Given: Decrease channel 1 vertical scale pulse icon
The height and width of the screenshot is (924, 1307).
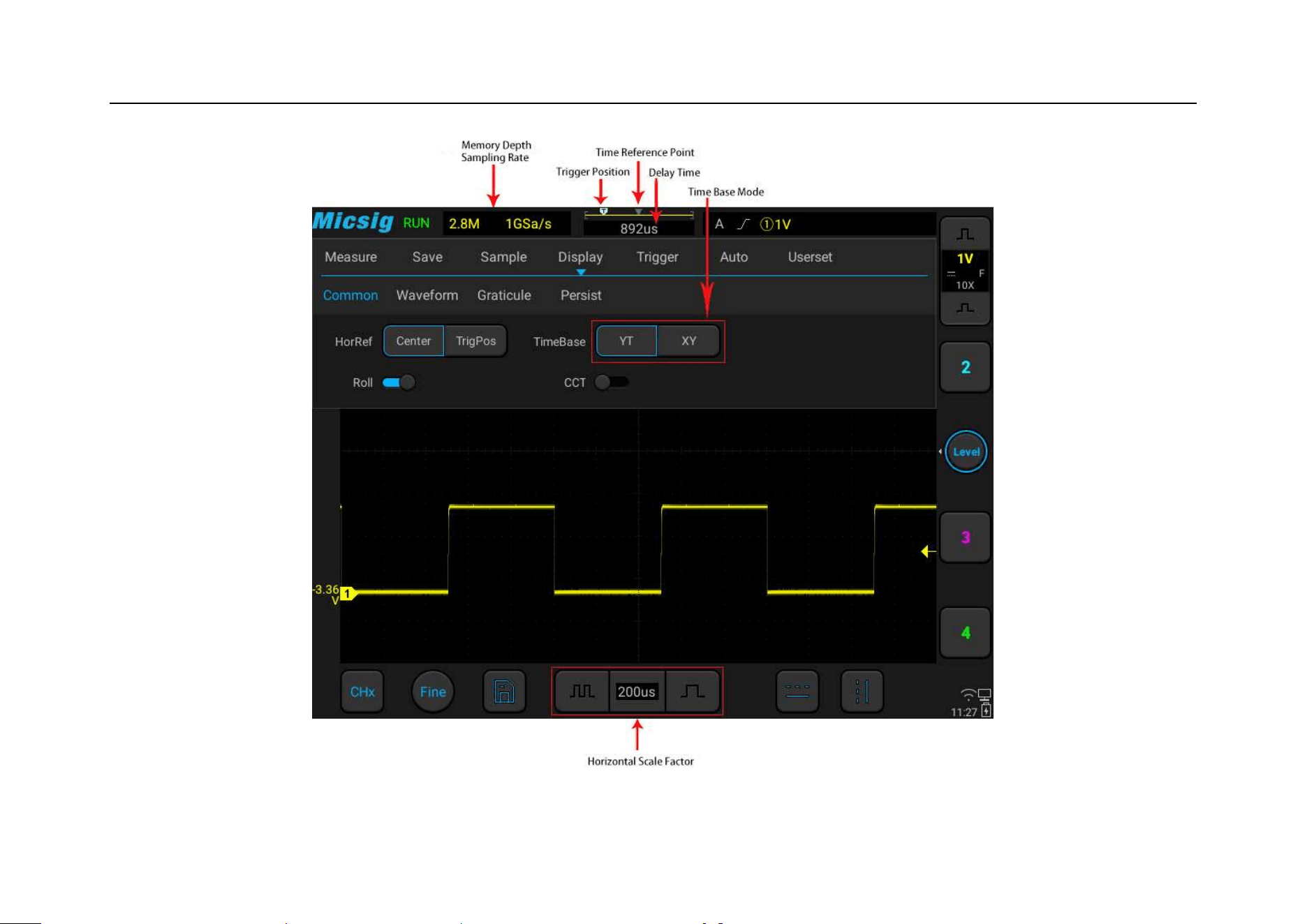Looking at the screenshot, I should click(965, 308).
